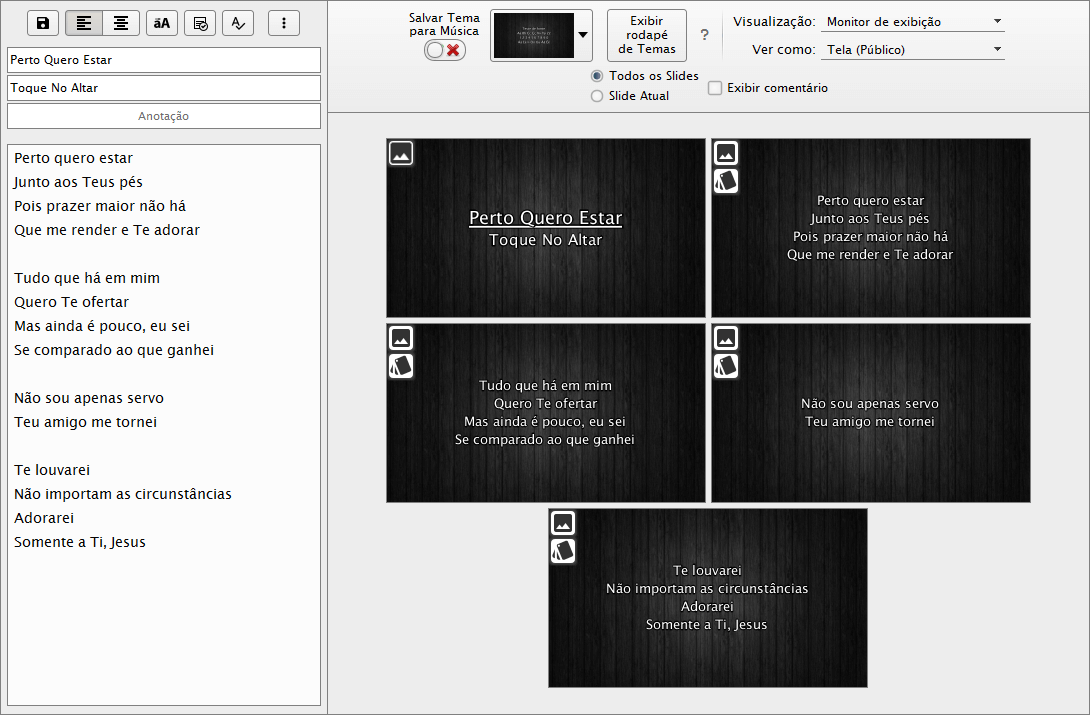1090x715 pixels.
Task: Select the center-align text button
Action: [x=120, y=23]
